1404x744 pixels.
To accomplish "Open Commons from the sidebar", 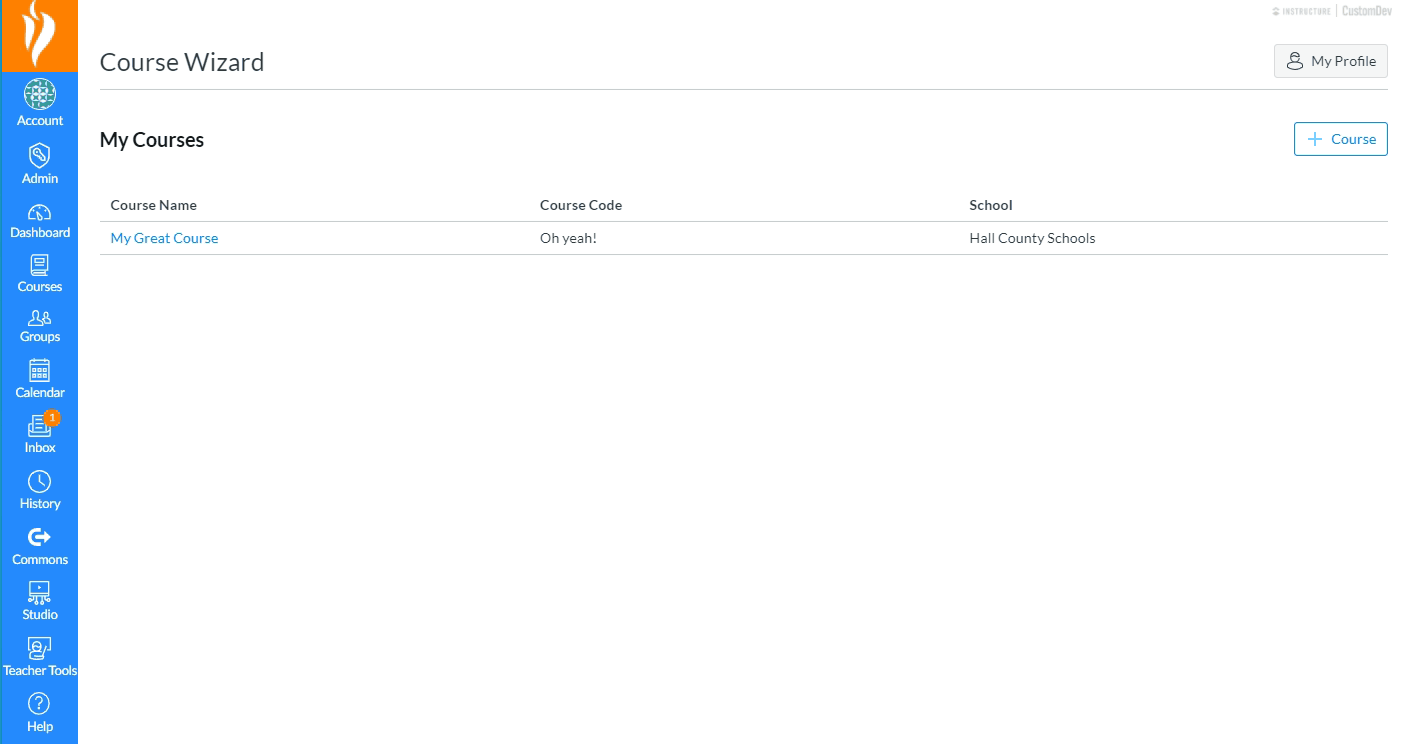I will (39, 546).
